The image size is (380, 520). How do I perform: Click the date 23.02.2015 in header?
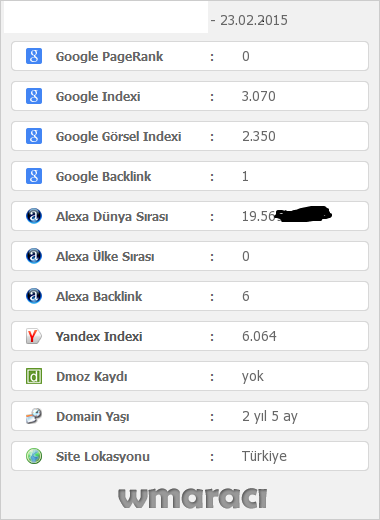click(x=254, y=20)
